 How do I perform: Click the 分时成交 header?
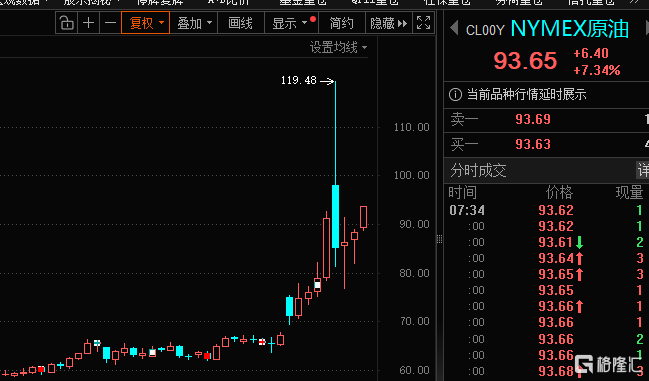[478, 170]
